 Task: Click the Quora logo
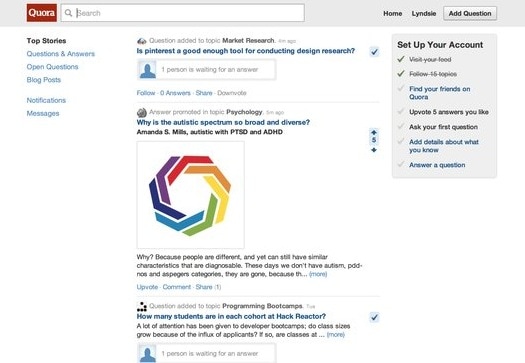pyautogui.click(x=42, y=13)
